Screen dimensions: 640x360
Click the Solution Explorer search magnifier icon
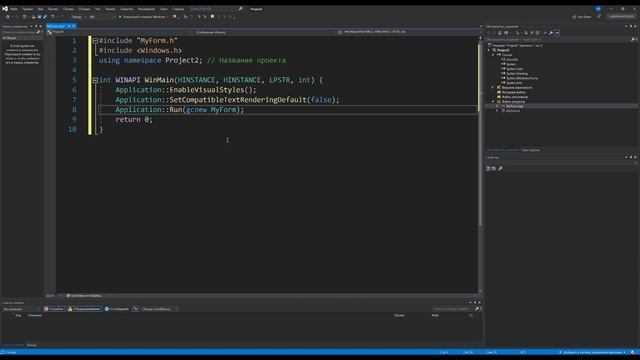633,40
